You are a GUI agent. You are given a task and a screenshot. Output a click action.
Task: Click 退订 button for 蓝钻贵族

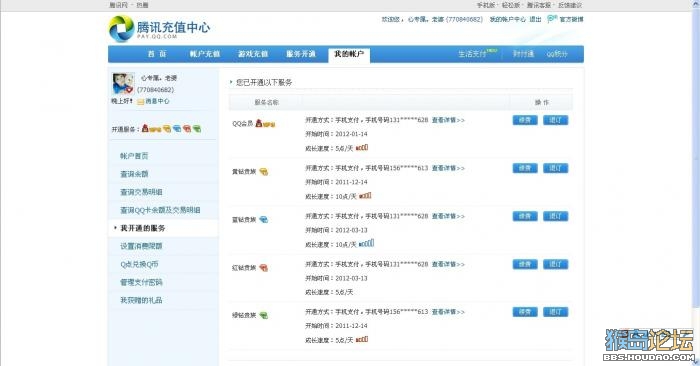click(x=555, y=216)
